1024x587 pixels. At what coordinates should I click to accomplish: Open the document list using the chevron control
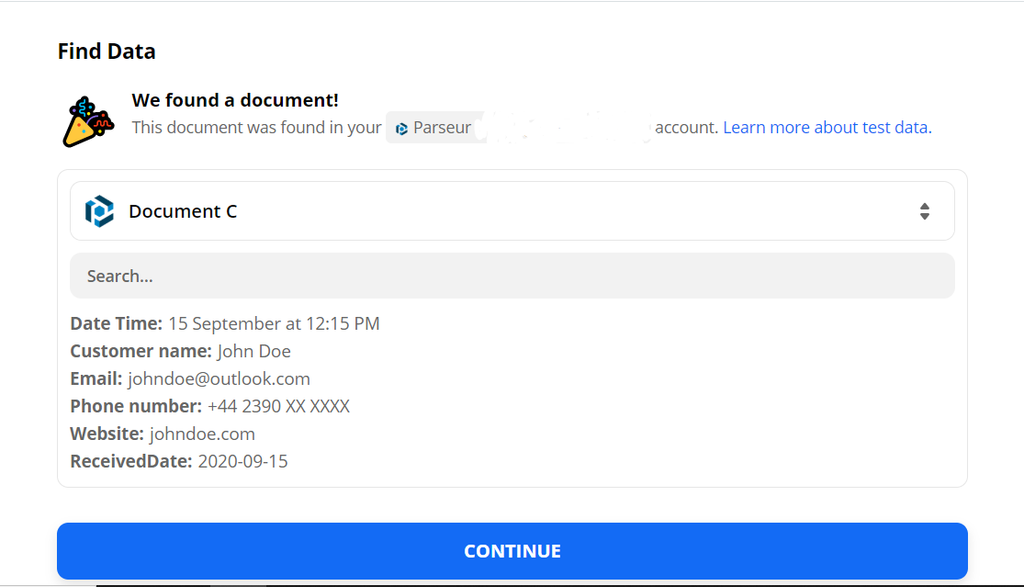pos(924,211)
